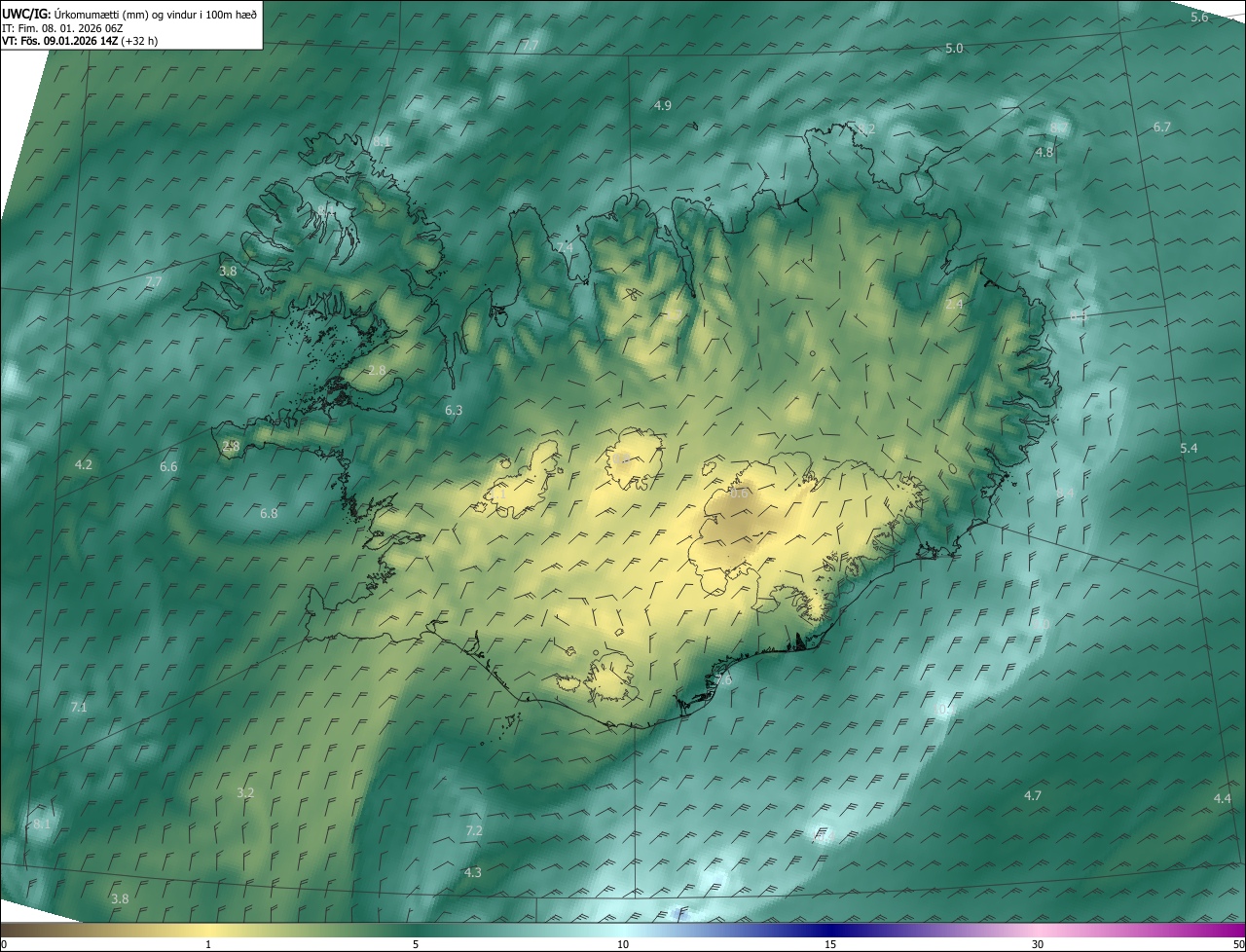Select the 6.8 value label
The image size is (1246, 952).
[x=269, y=513]
